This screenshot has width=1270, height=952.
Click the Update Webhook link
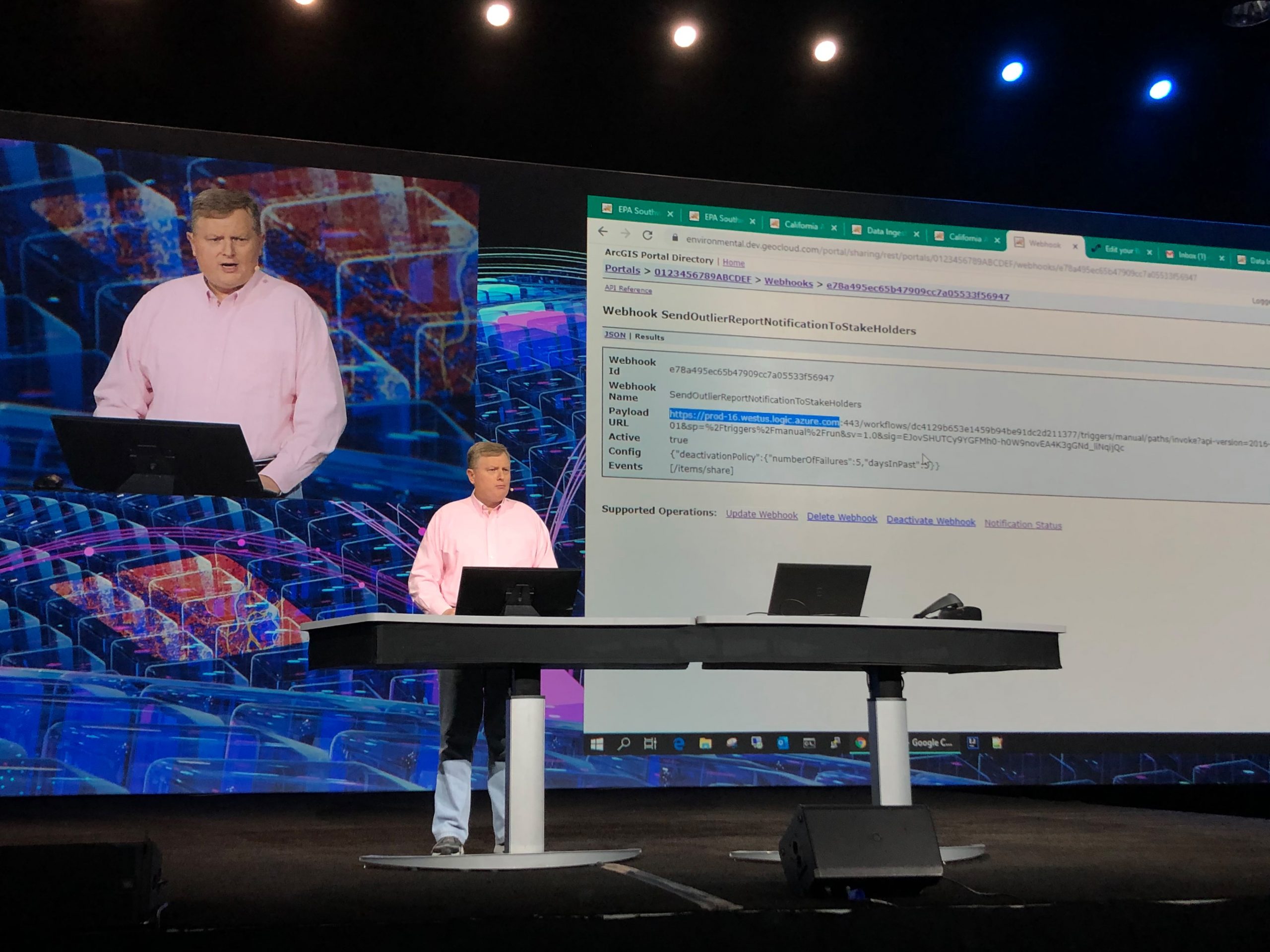(762, 515)
